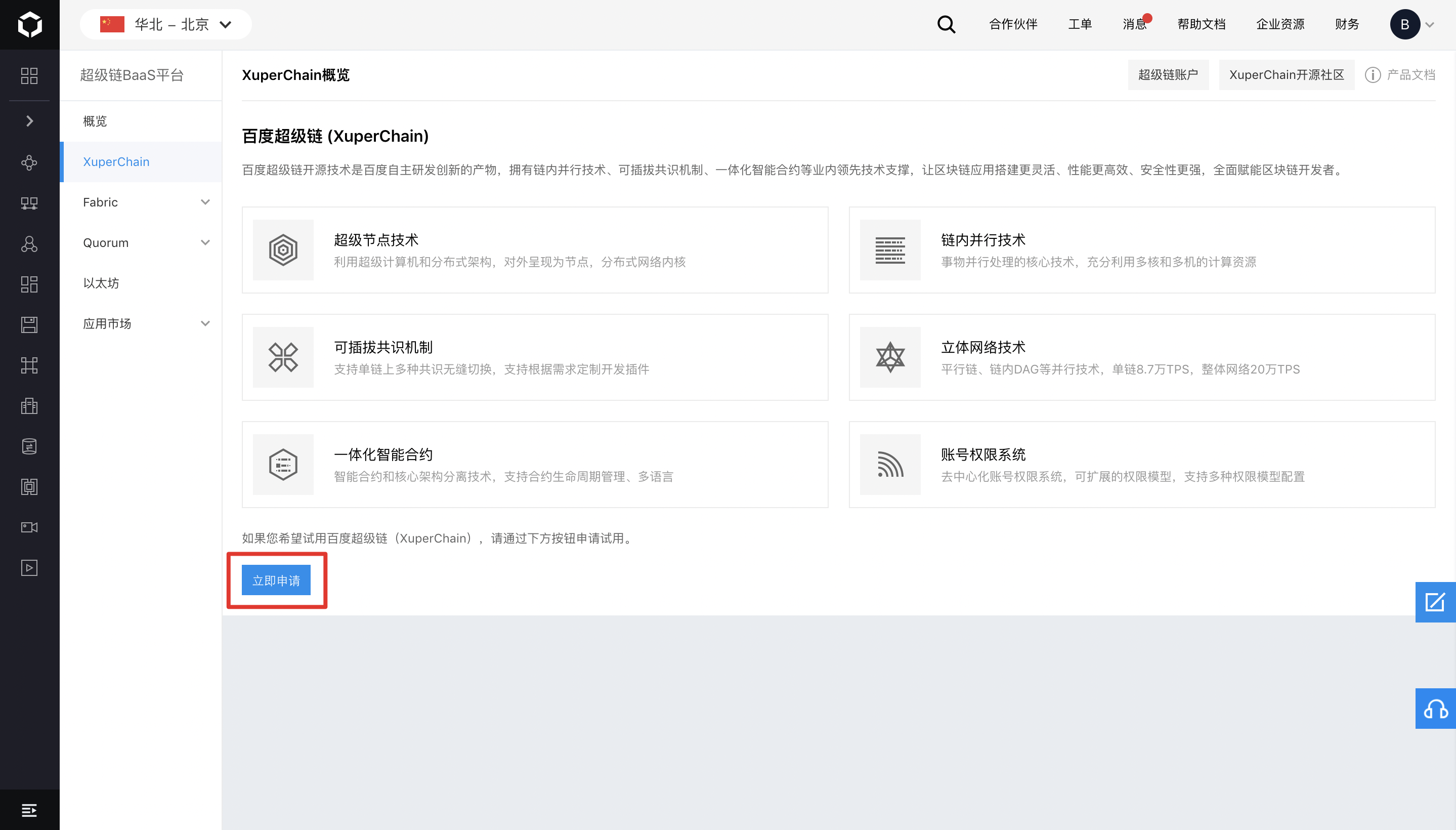The image size is (1456, 830).
Task: Open the feedback edit floating button
Action: [1435, 602]
